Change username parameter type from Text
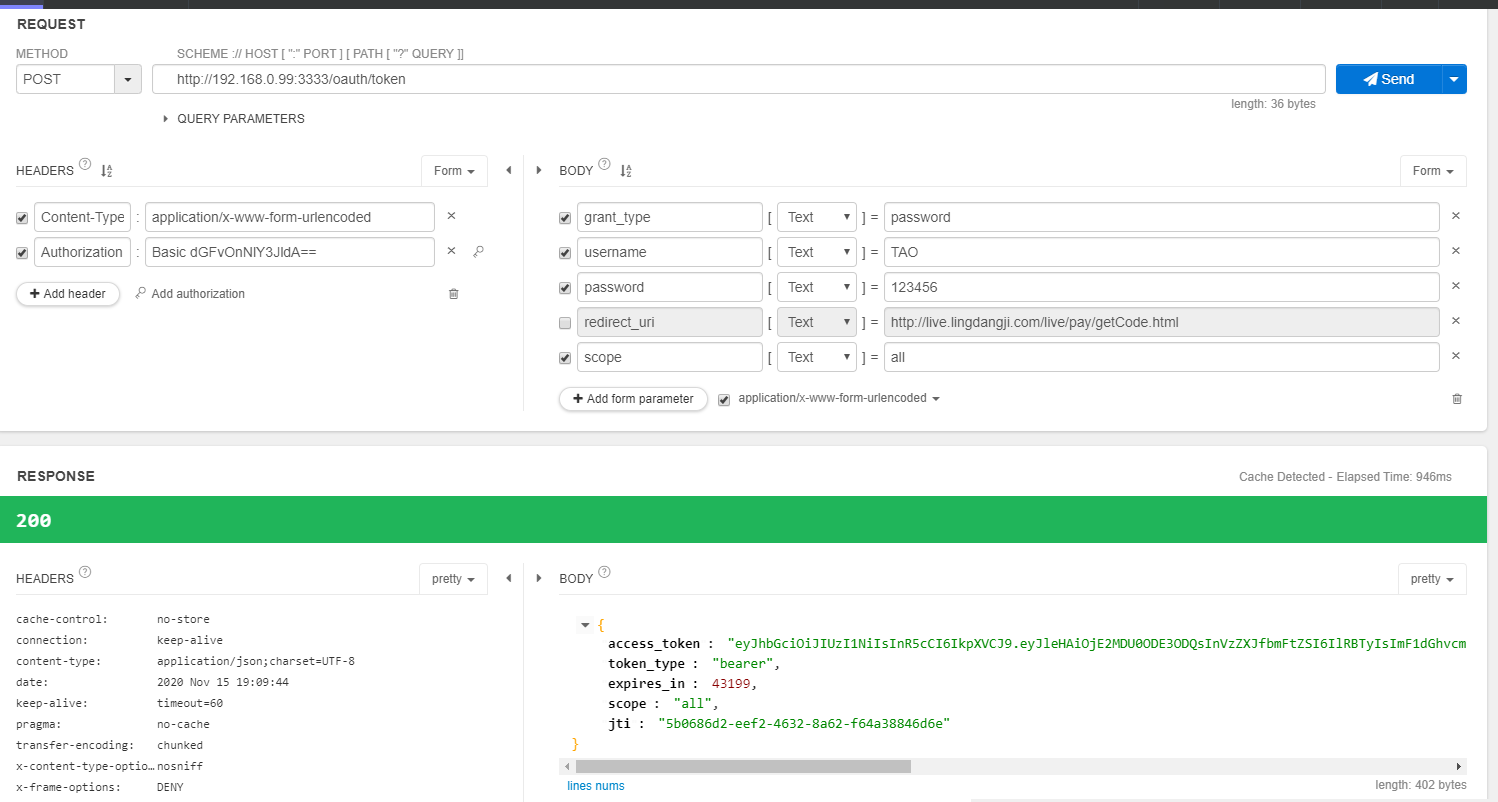The image size is (1498, 802). click(x=817, y=252)
